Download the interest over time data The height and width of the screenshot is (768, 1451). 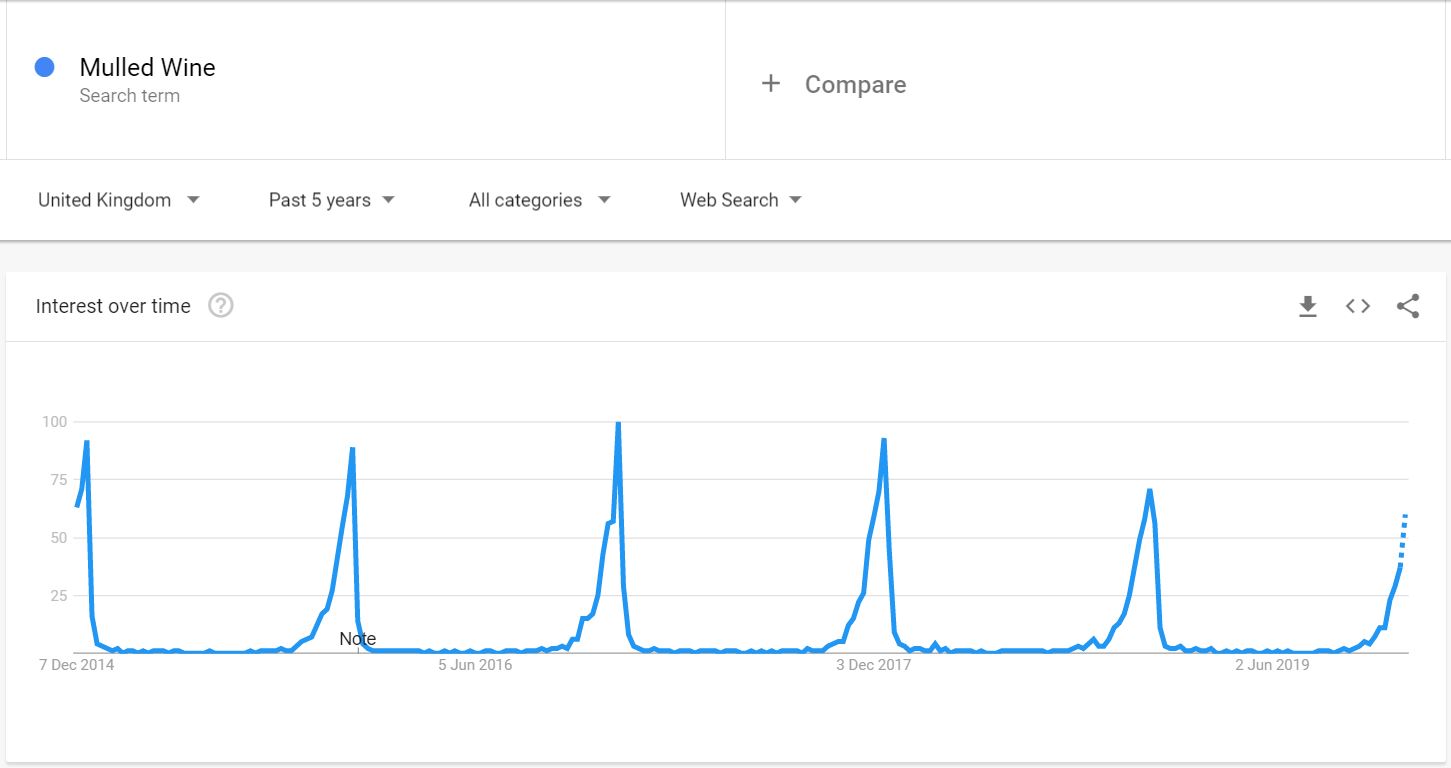[x=1307, y=307]
